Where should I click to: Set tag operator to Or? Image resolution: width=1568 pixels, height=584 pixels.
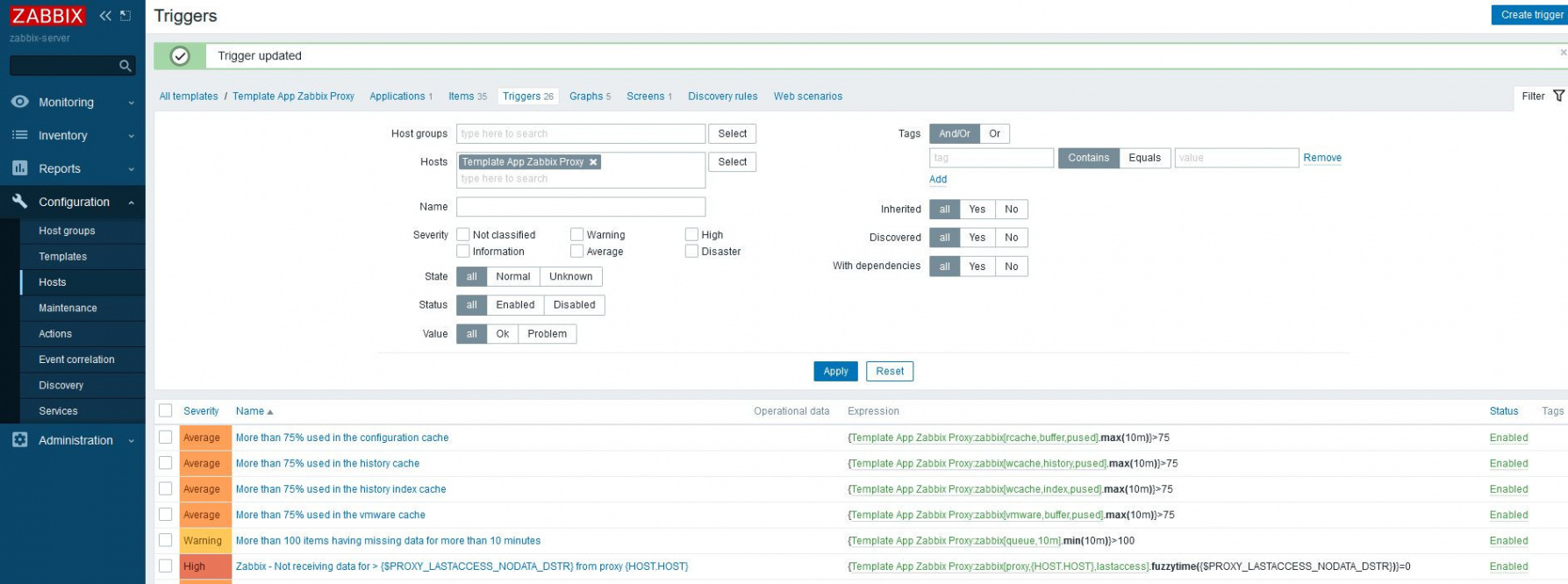[x=994, y=134]
